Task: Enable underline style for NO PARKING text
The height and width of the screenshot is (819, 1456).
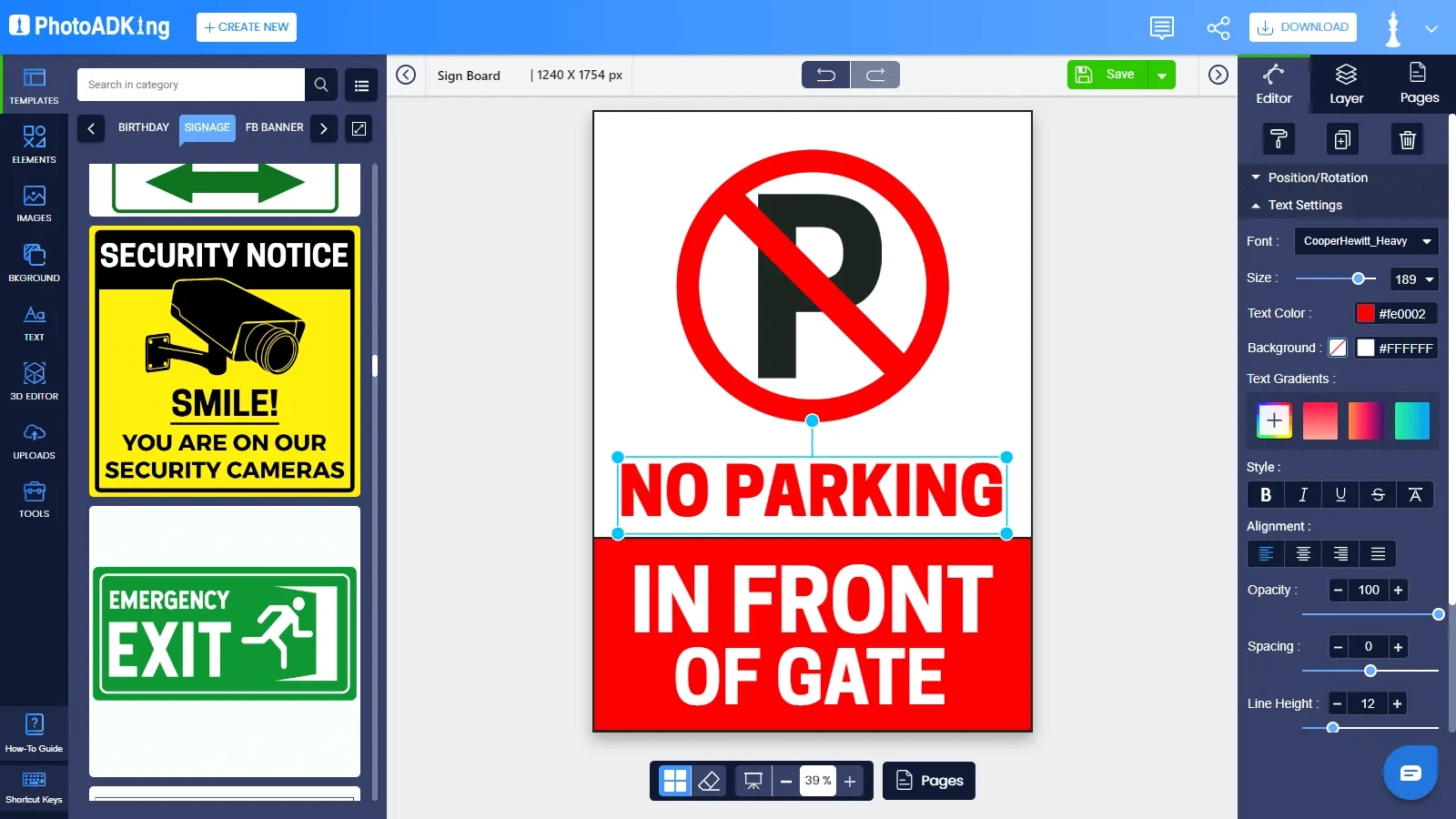Action: [1340, 495]
